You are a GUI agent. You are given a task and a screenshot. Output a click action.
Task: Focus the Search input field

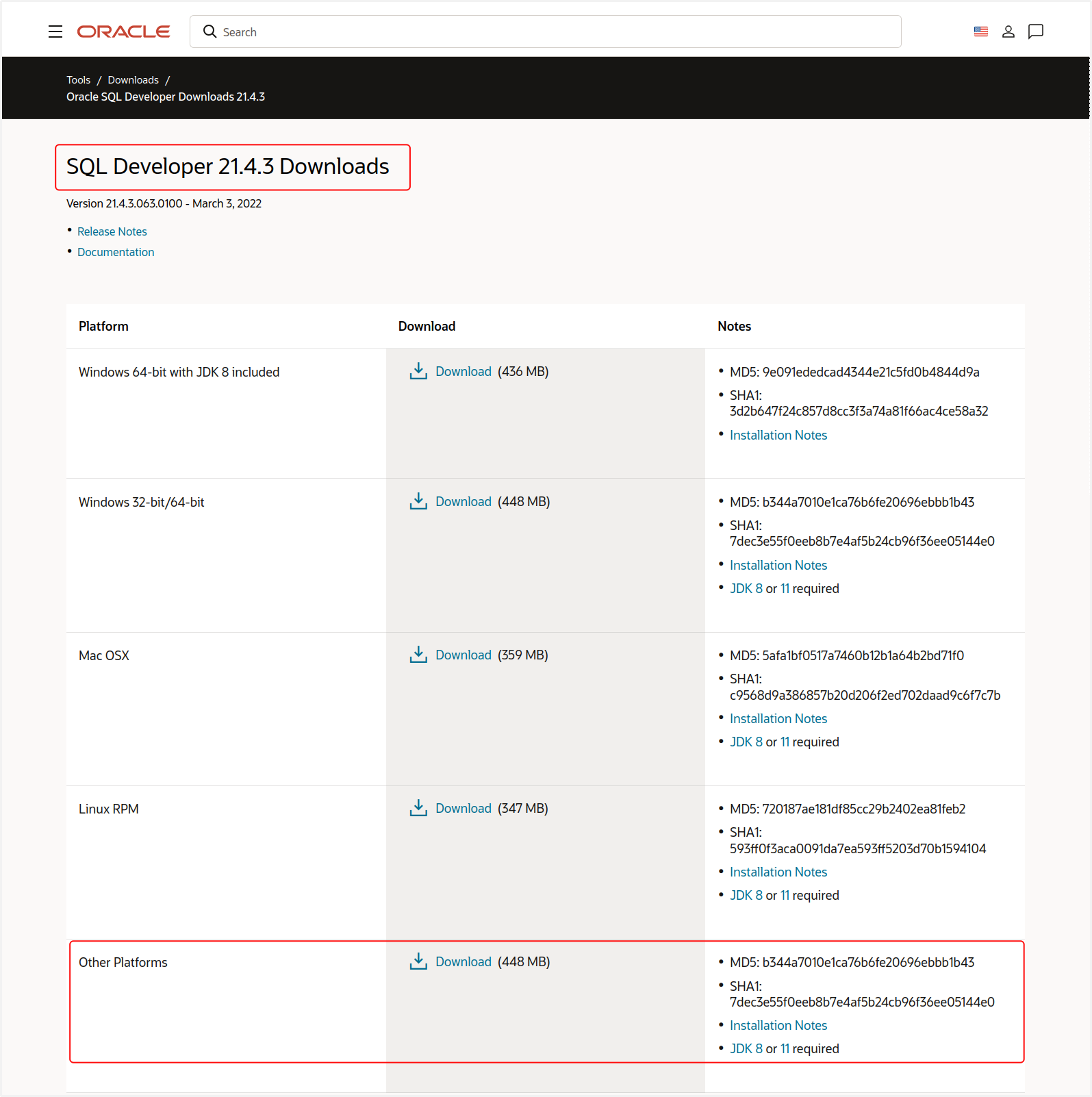(545, 31)
